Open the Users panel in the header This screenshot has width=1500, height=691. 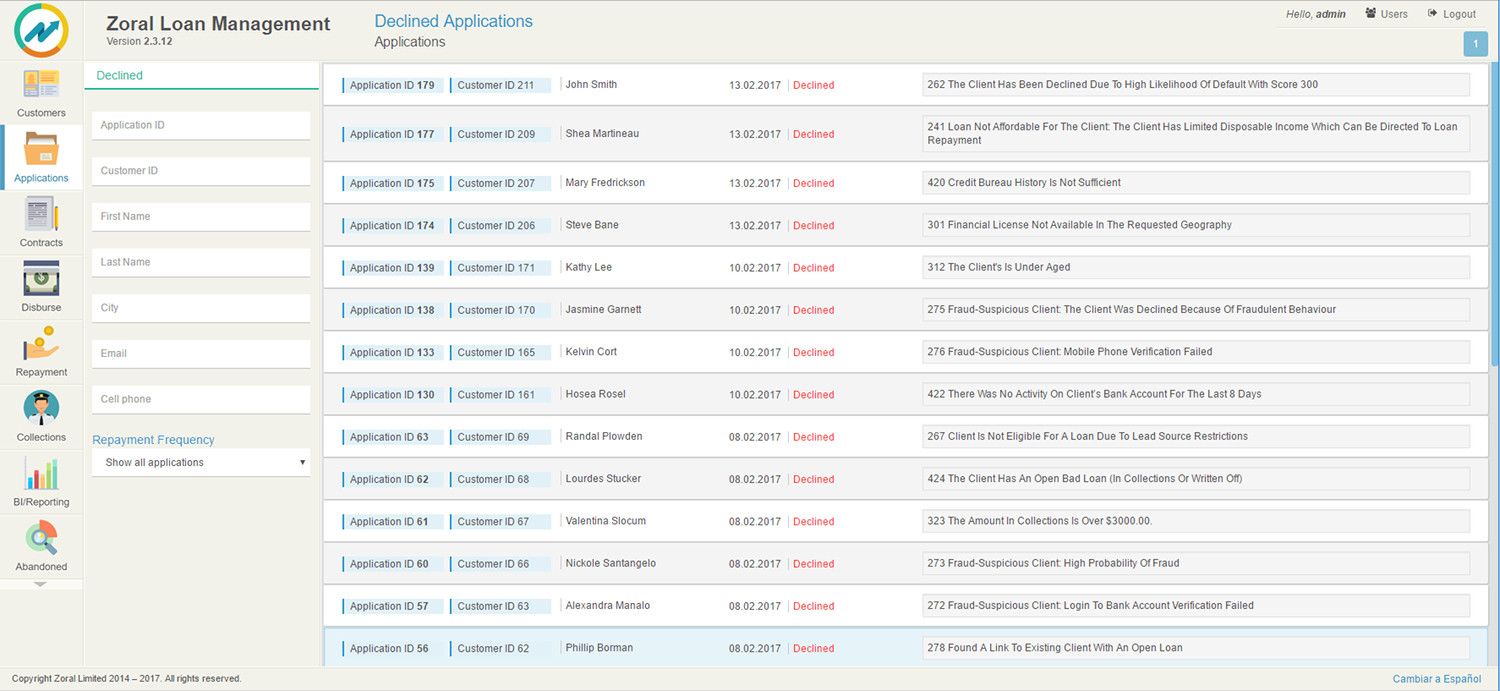coord(1386,13)
